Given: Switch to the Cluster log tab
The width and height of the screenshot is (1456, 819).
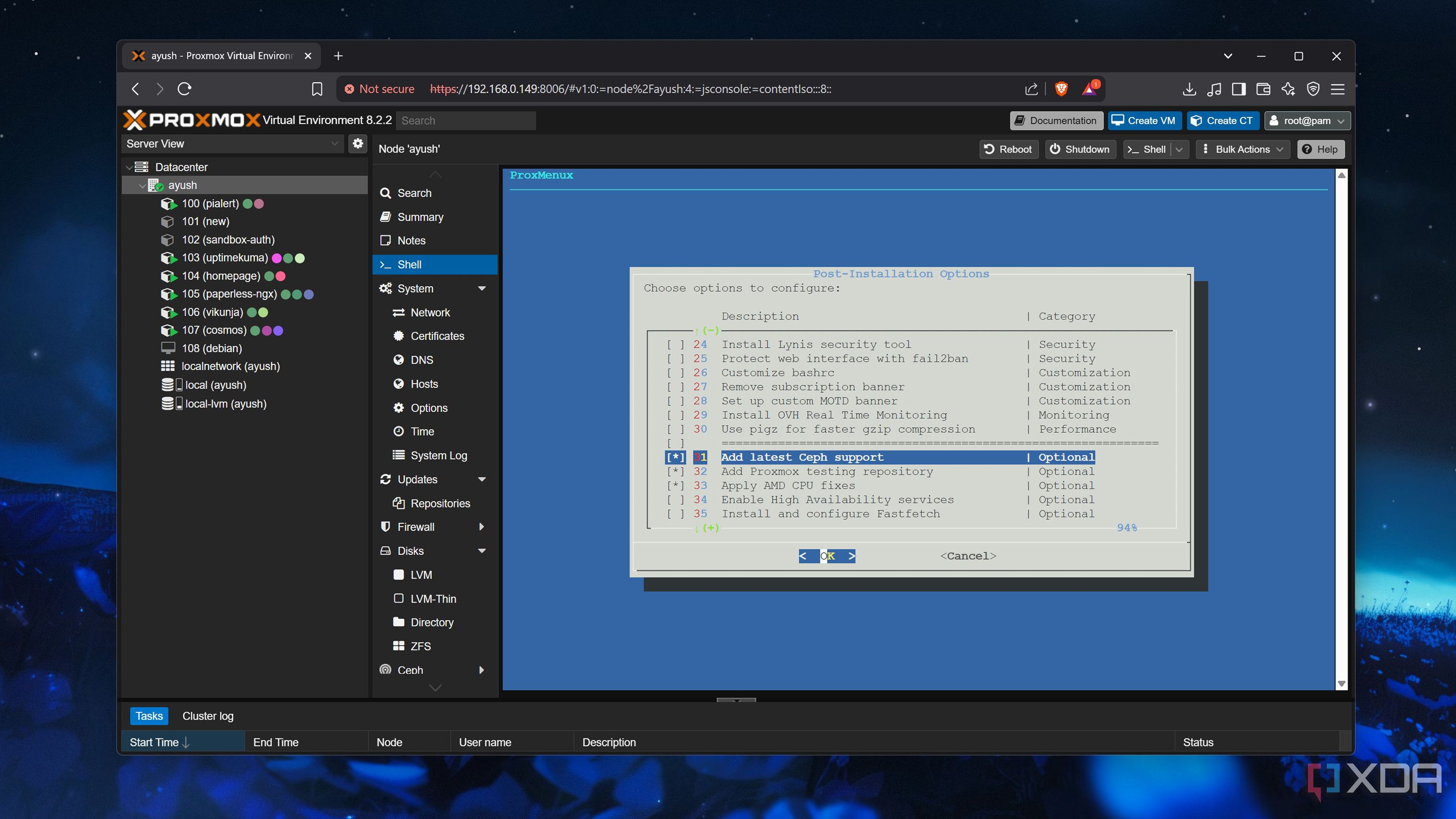Looking at the screenshot, I should tap(207, 716).
